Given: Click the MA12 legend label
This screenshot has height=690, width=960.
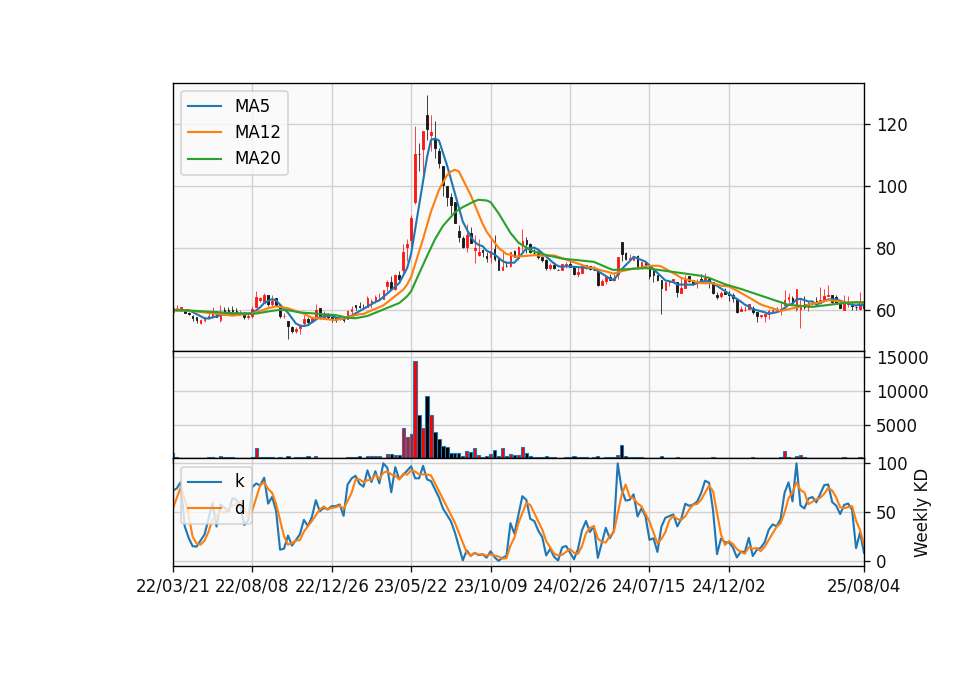Looking at the screenshot, I should point(257,132).
